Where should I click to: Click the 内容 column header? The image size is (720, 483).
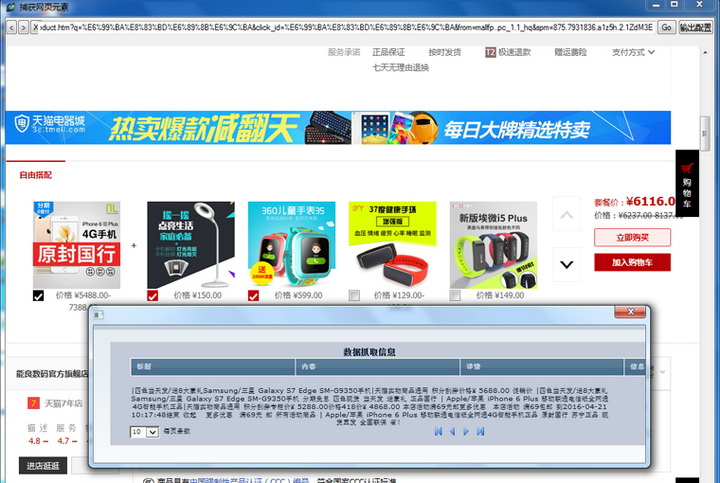377,366
